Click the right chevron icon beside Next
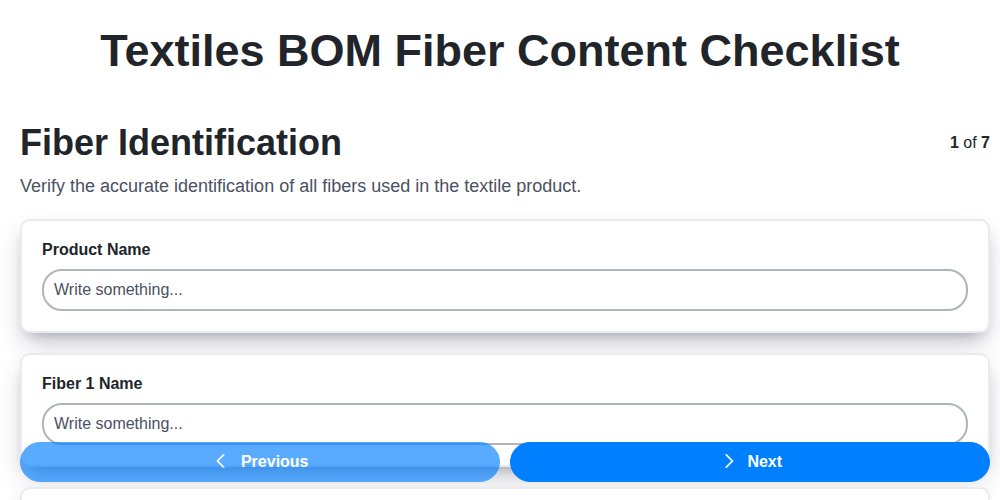The height and width of the screenshot is (500, 1000). 729,461
